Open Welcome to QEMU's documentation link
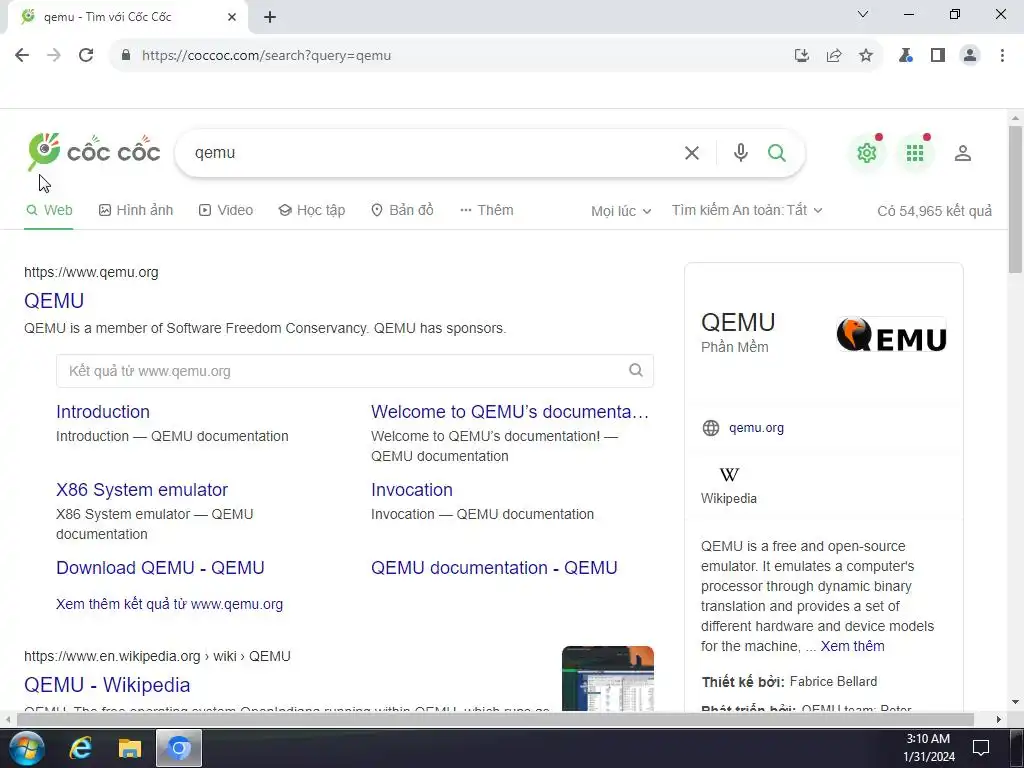Viewport: 1024px width, 768px height. 510,411
